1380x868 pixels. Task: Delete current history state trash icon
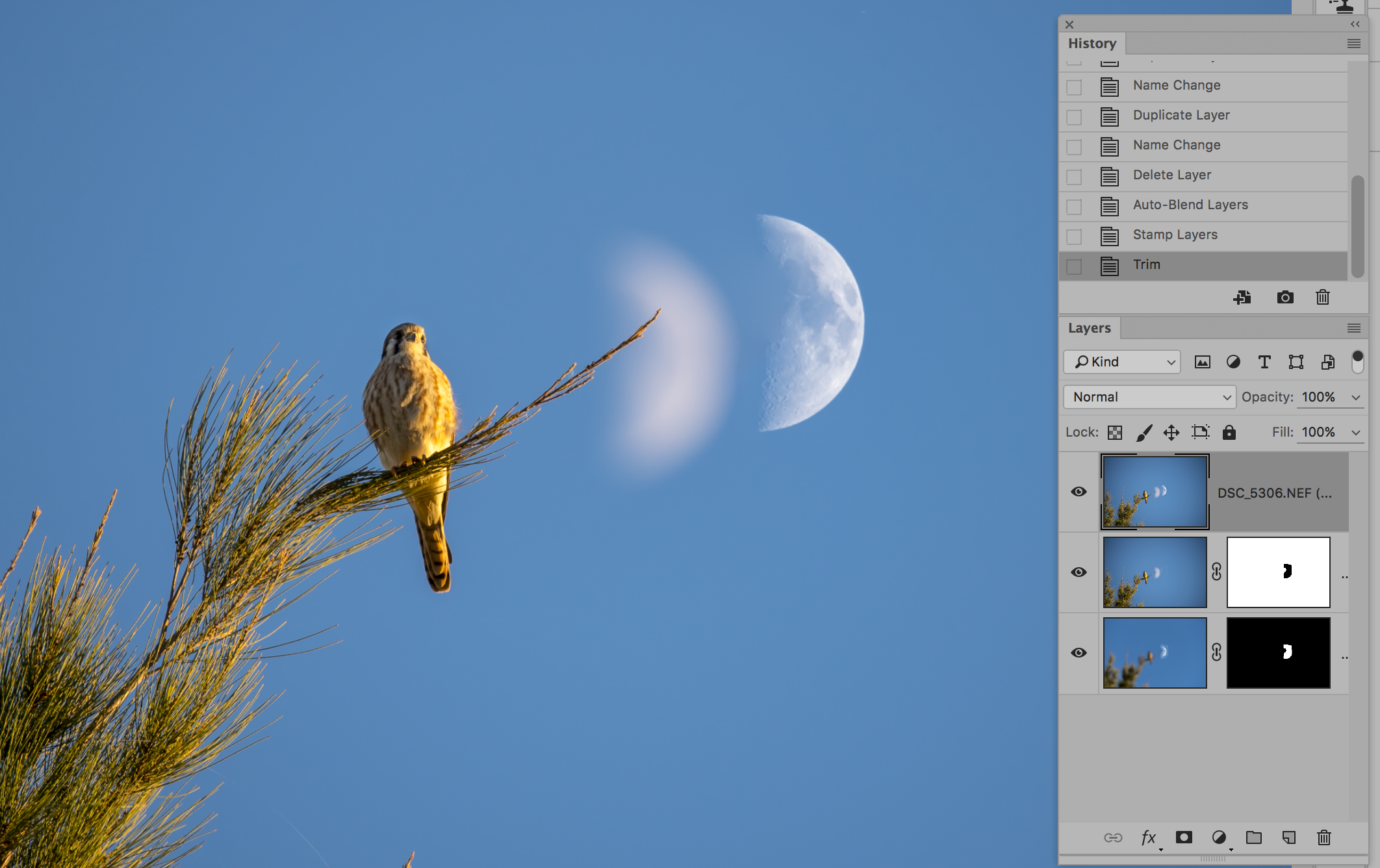(x=1322, y=298)
